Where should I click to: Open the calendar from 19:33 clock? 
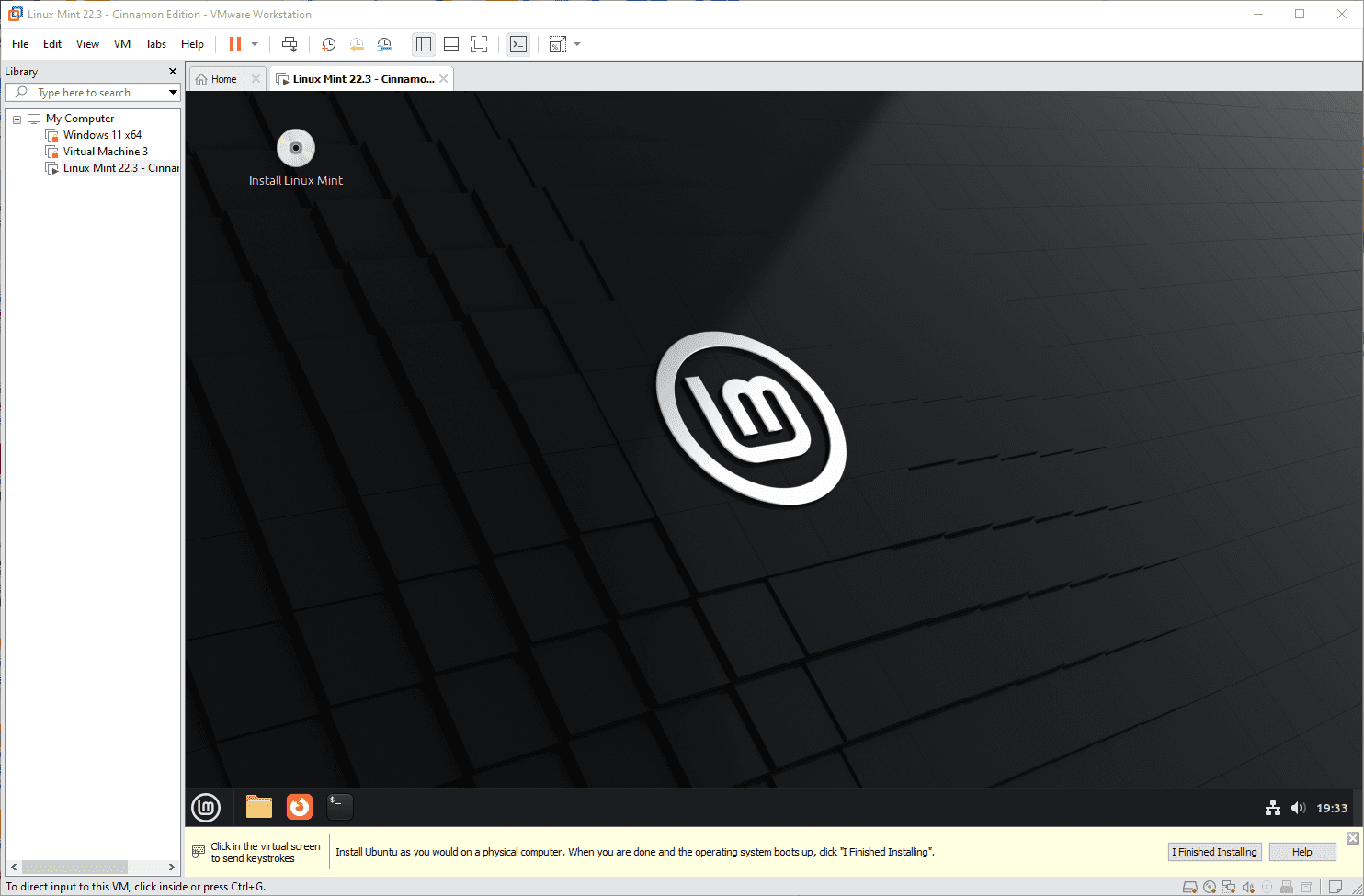point(1332,808)
